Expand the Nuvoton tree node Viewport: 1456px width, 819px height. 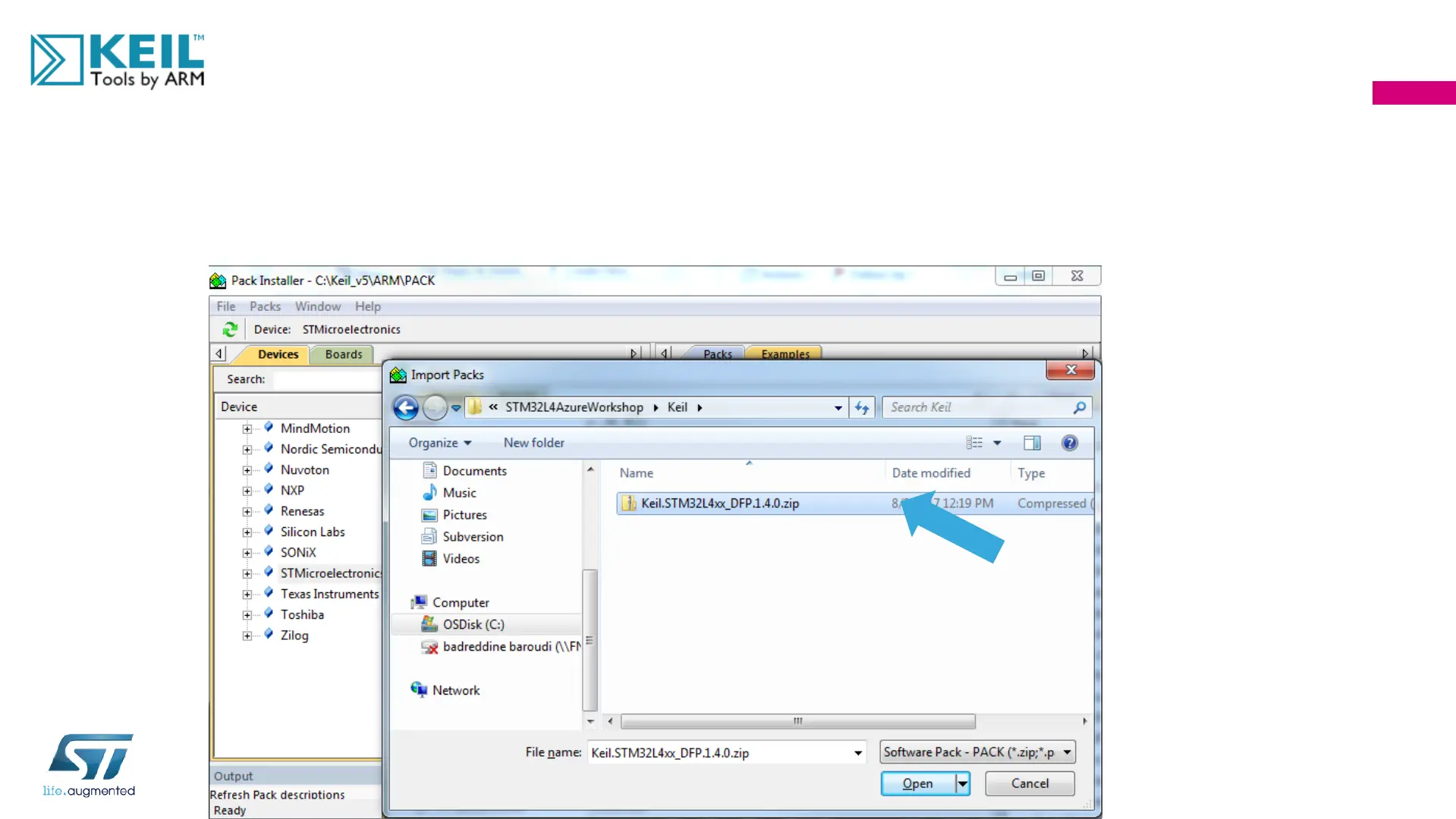point(247,470)
